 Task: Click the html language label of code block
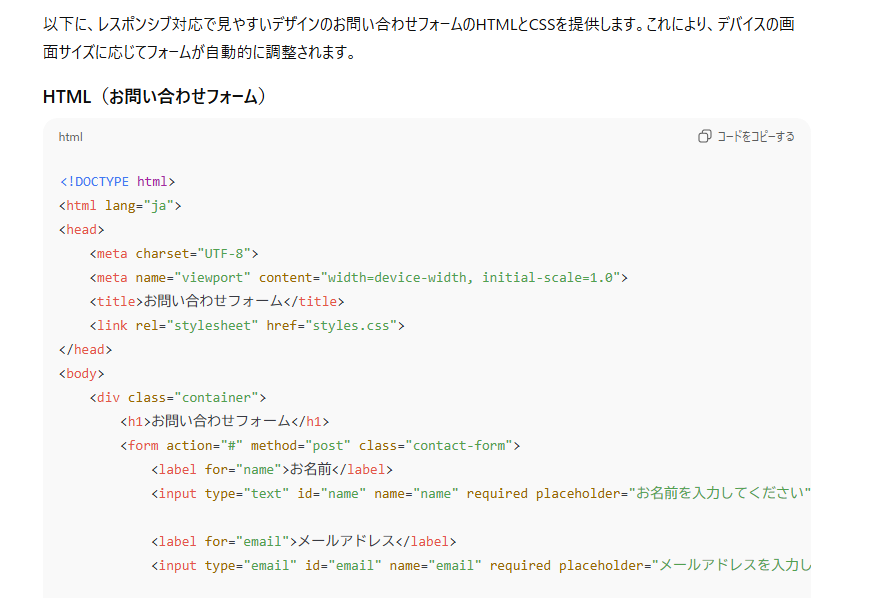click(x=70, y=137)
